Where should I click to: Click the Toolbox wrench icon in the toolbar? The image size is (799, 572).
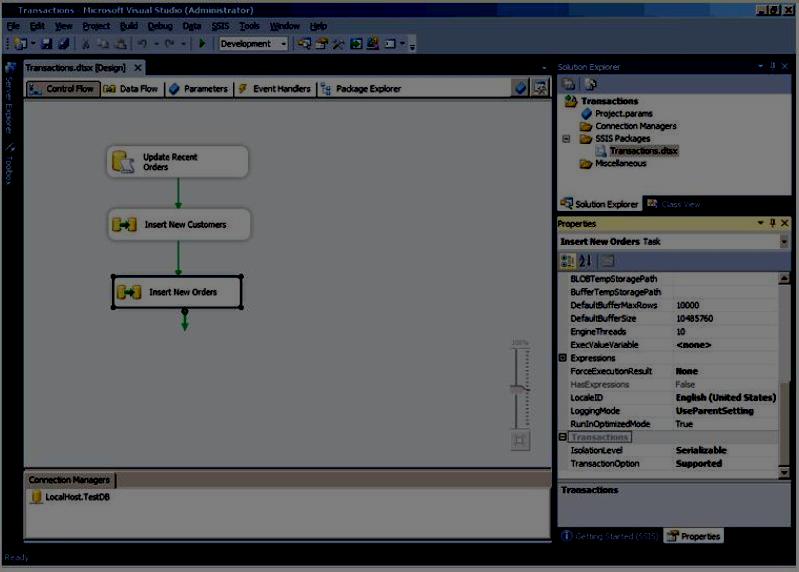pyautogui.click(x=338, y=44)
